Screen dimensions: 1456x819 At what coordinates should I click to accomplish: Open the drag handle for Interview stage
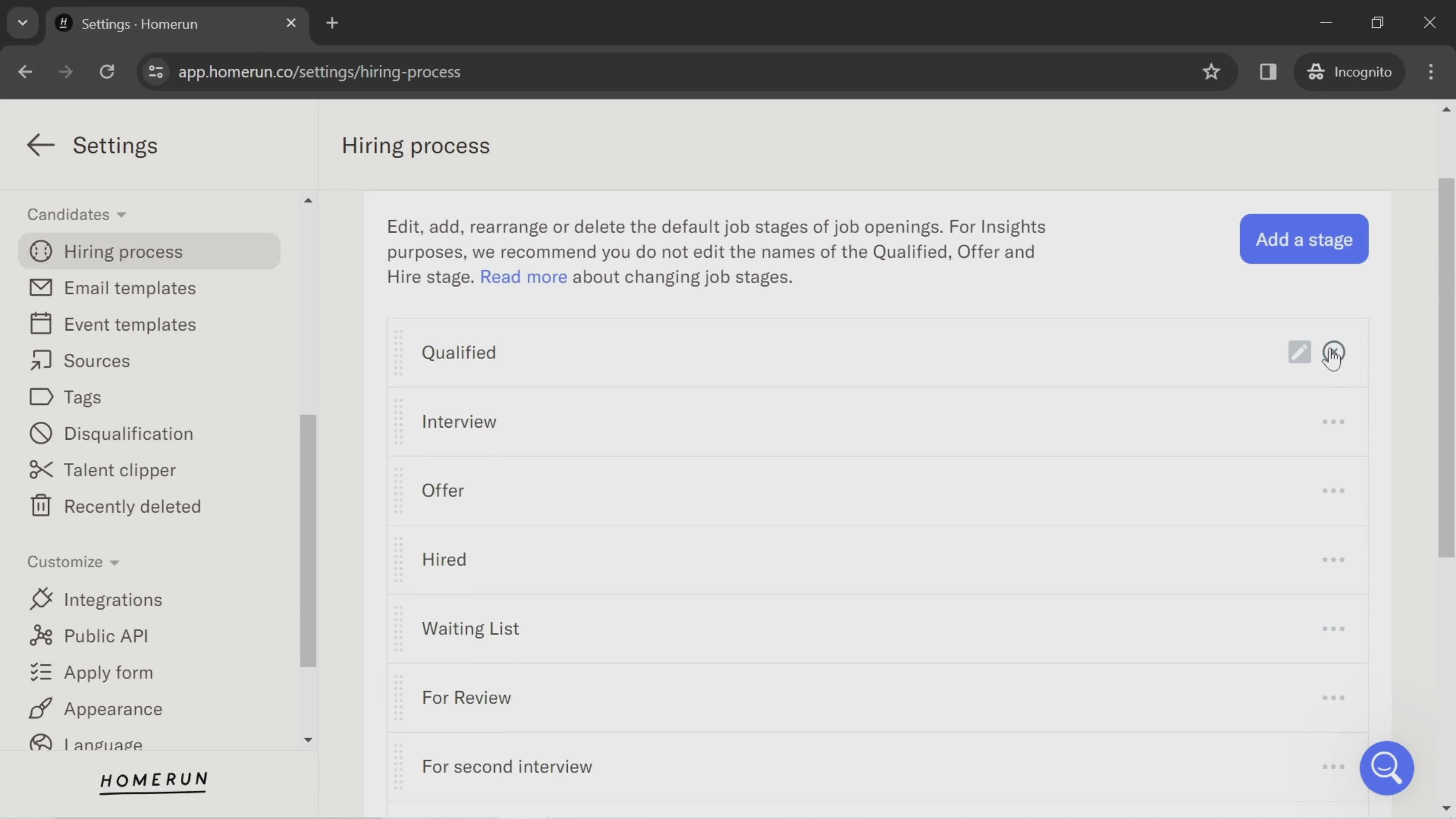399,421
